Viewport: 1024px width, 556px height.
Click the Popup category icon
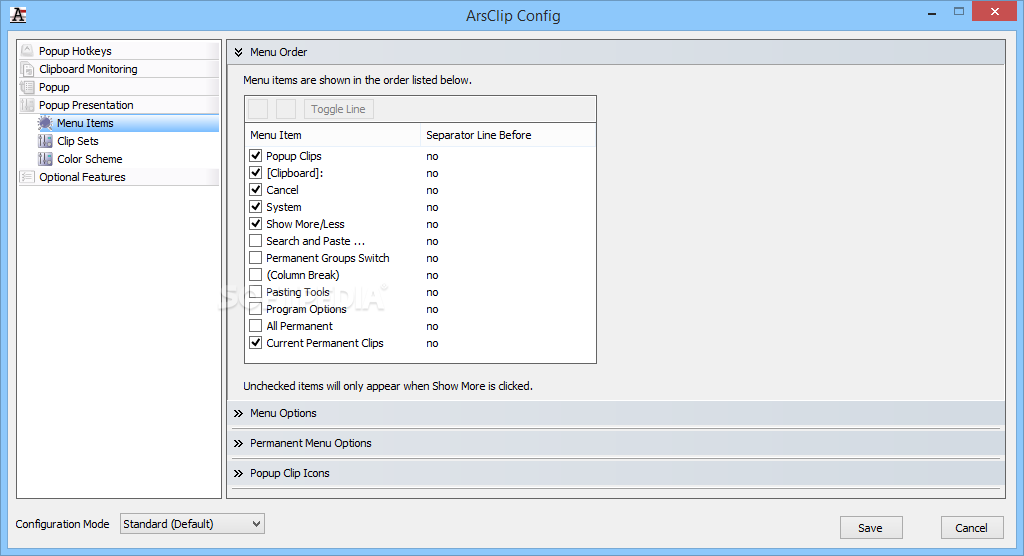tap(27, 87)
